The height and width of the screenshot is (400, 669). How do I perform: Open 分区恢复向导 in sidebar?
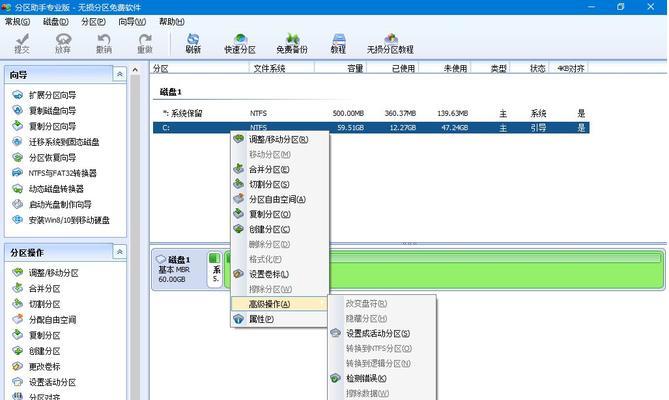coord(44,158)
